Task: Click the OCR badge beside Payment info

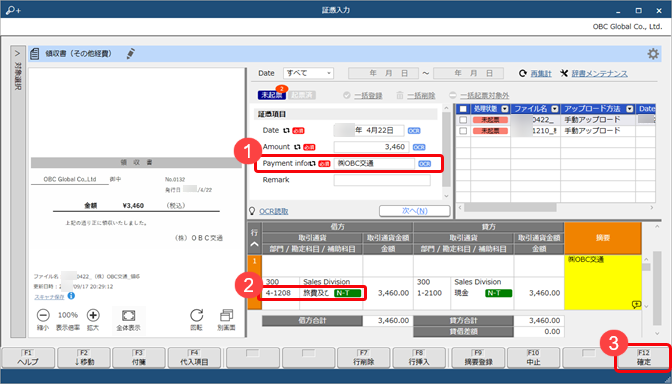Action: (425, 164)
